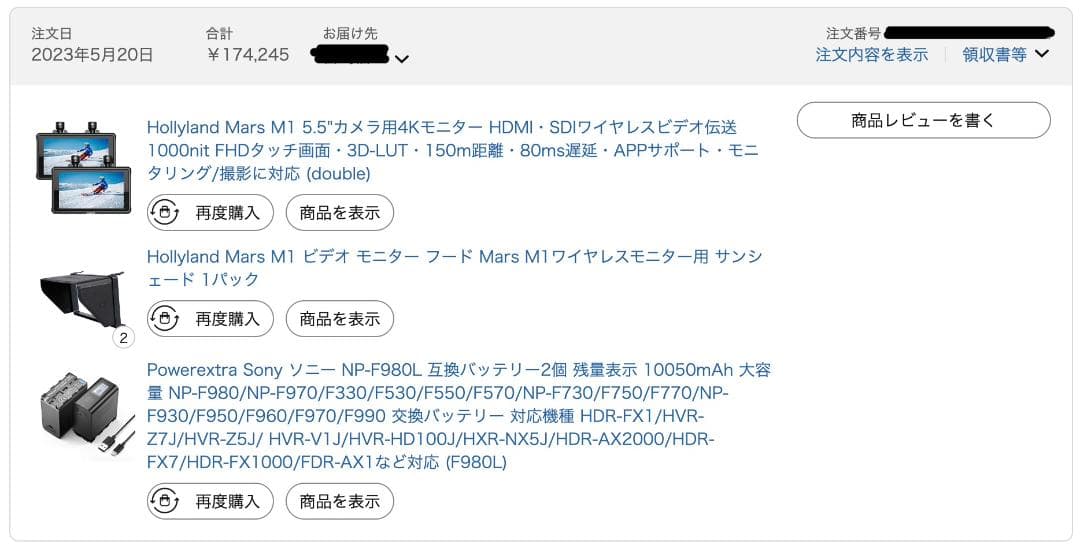Click the quantity 2 badge on sunshade
The width and height of the screenshot is (1080, 545).
coord(123,338)
